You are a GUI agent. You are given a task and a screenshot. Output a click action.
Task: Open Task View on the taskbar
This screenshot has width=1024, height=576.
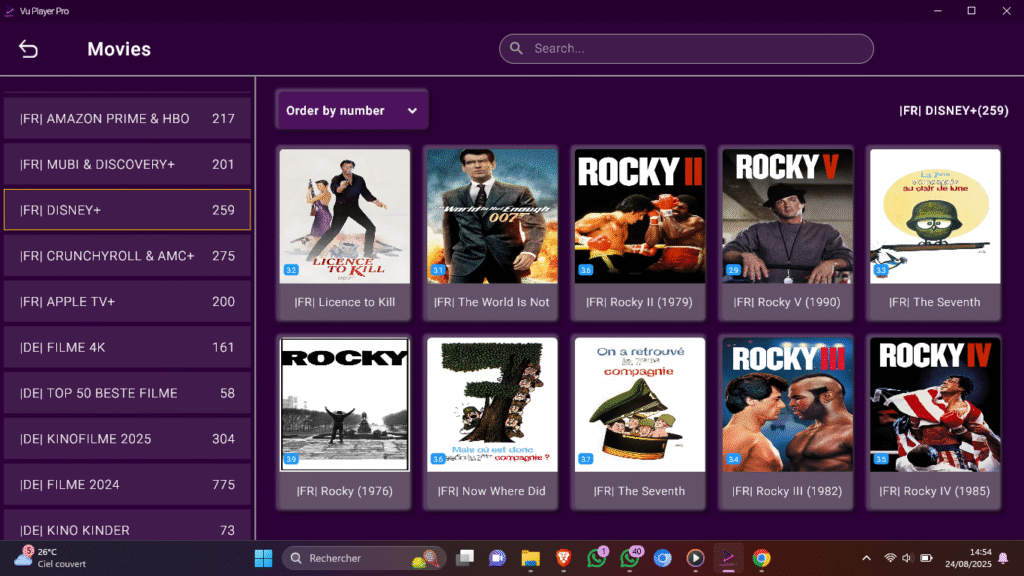465,558
